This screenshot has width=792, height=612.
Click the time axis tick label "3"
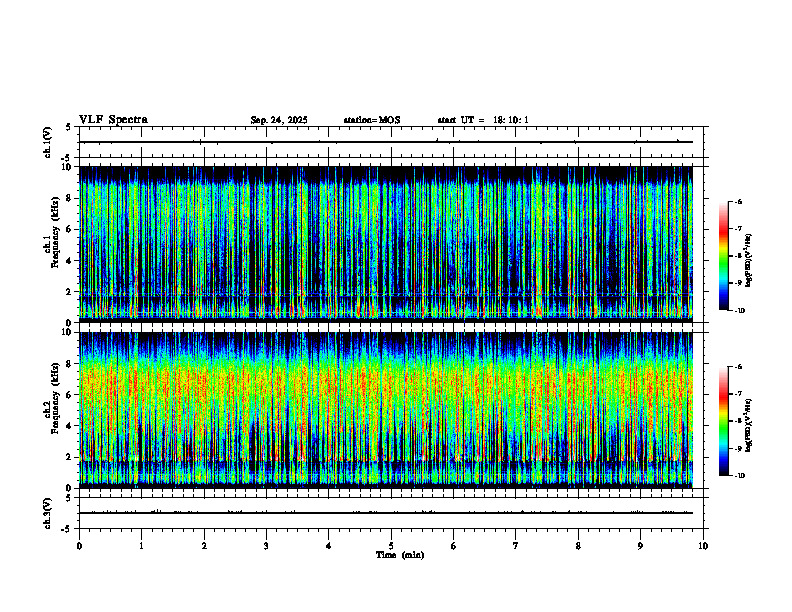[266, 546]
